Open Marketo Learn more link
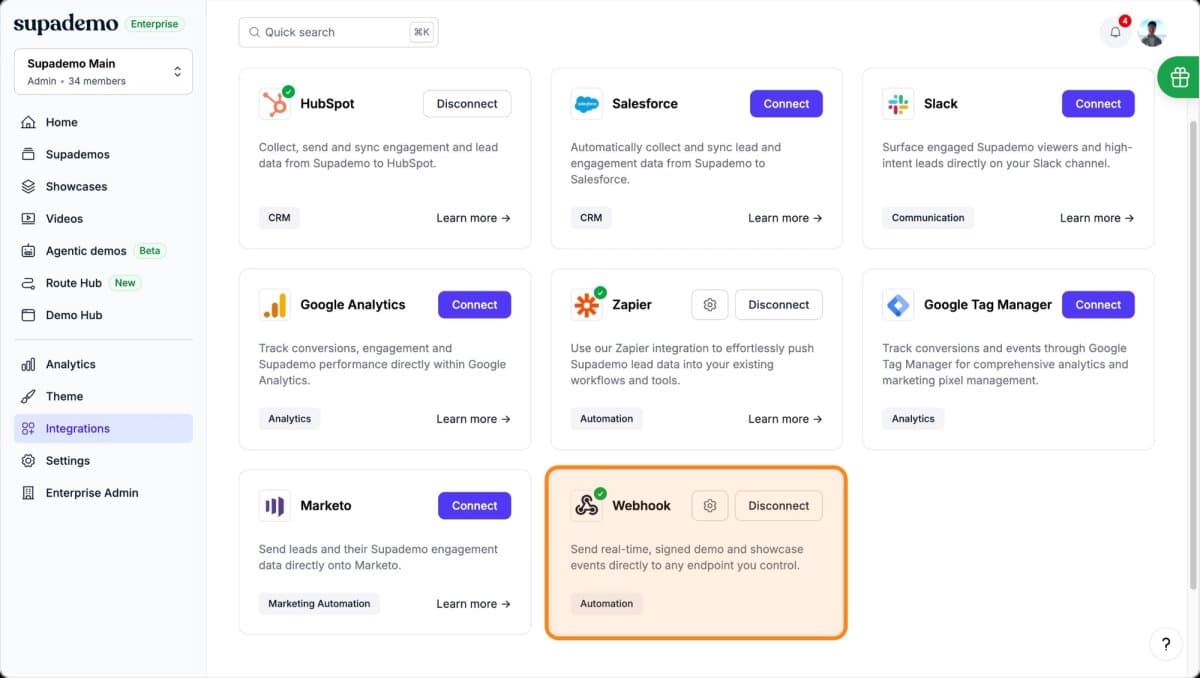 pyautogui.click(x=473, y=604)
